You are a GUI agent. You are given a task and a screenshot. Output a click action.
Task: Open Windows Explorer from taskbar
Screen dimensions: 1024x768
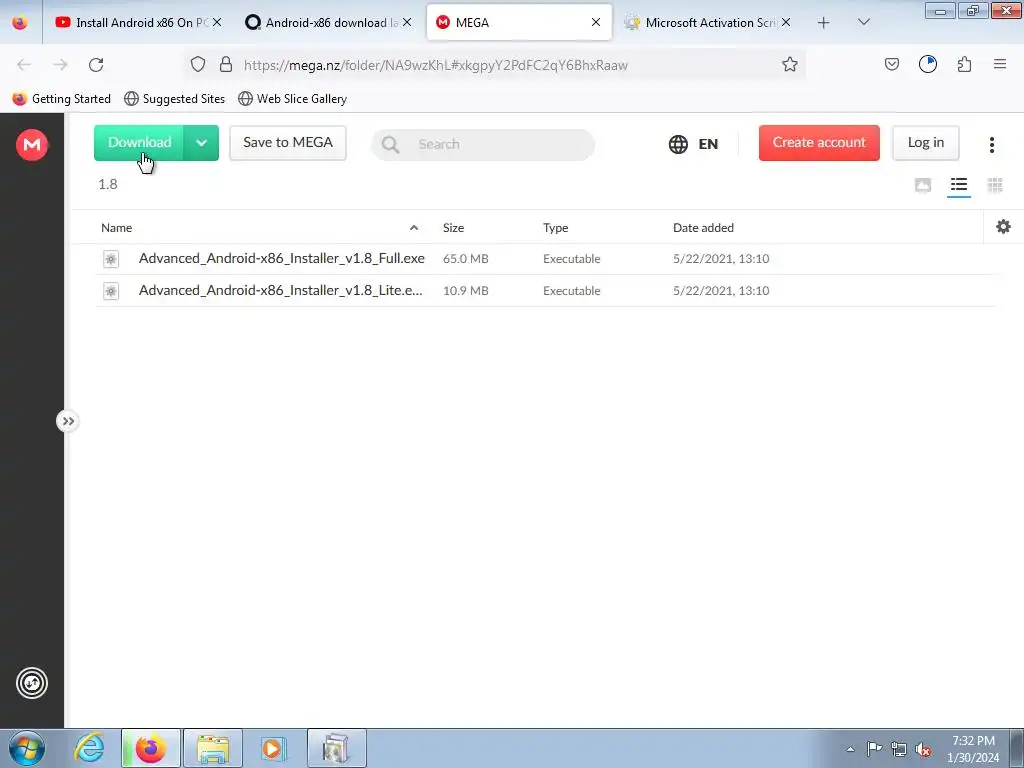click(213, 748)
